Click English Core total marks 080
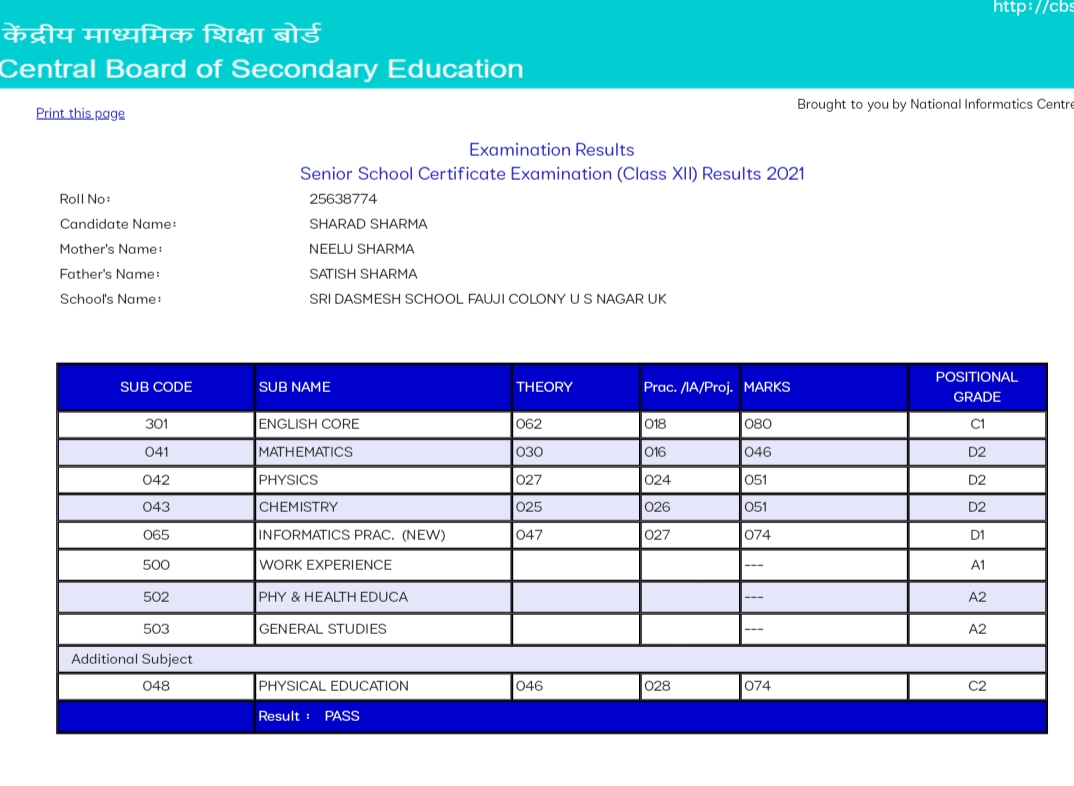Image resolution: width=1074 pixels, height=786 pixels. [x=824, y=424]
